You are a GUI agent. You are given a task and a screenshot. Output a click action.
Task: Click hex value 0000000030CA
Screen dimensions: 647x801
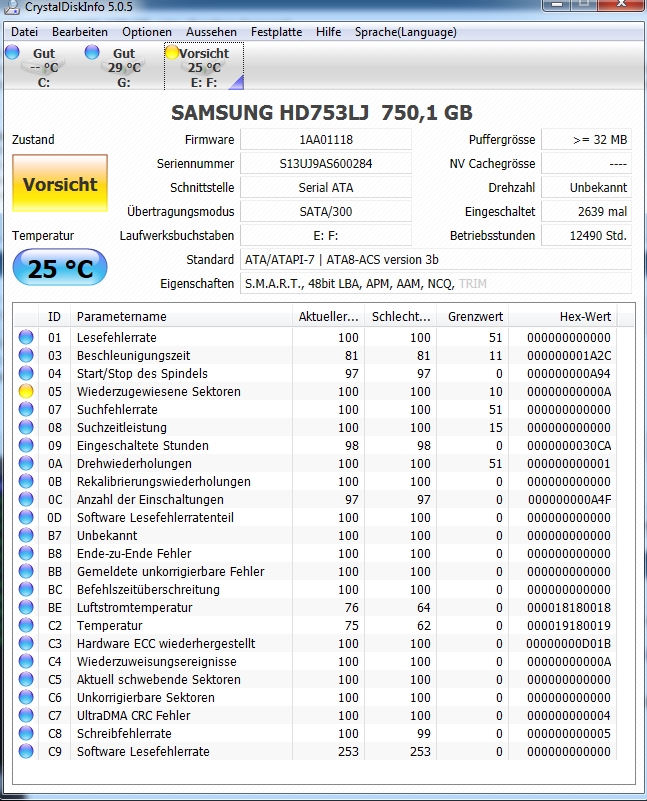[x=569, y=445]
